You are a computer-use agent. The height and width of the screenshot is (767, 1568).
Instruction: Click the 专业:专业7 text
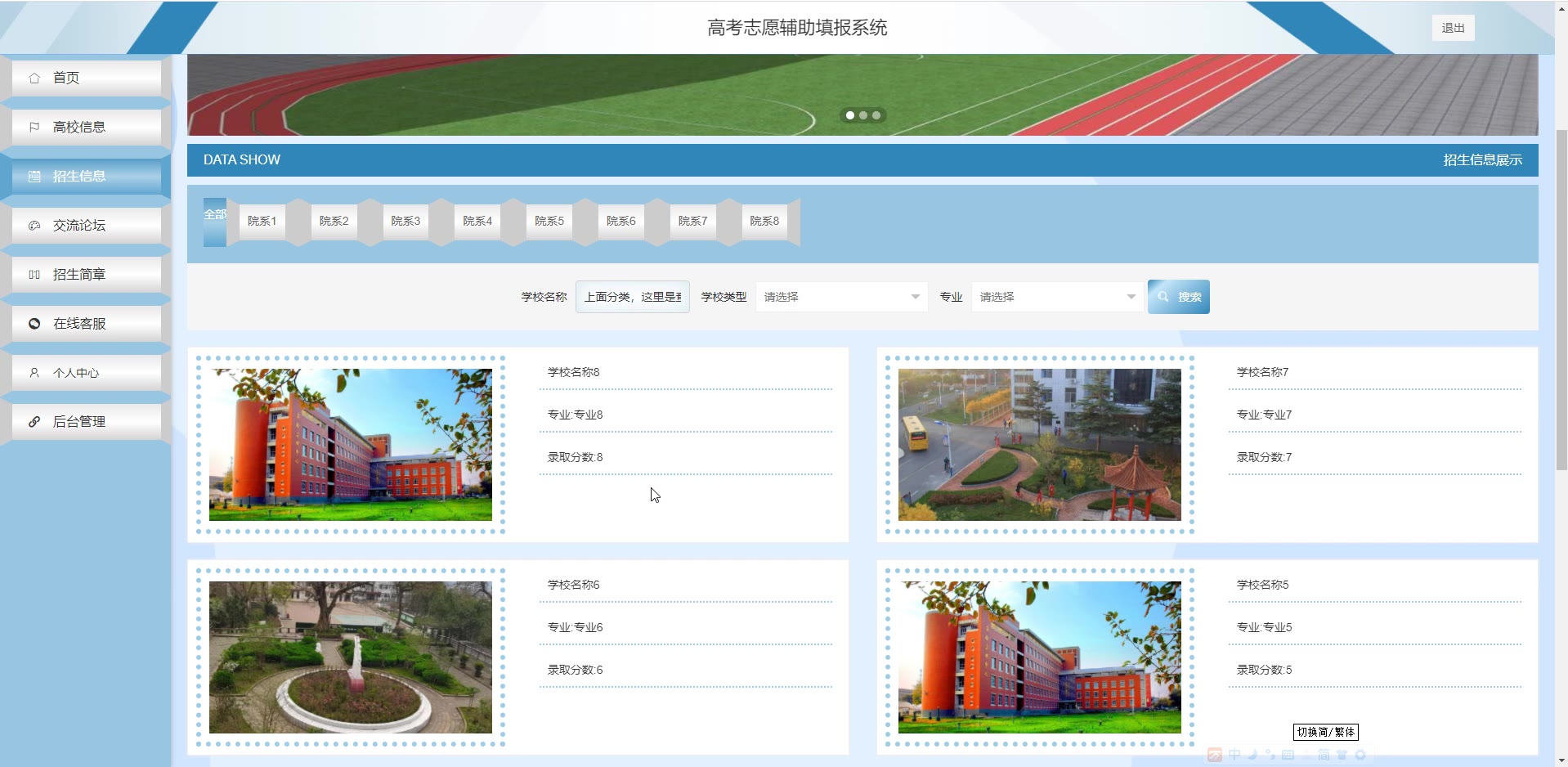1264,415
